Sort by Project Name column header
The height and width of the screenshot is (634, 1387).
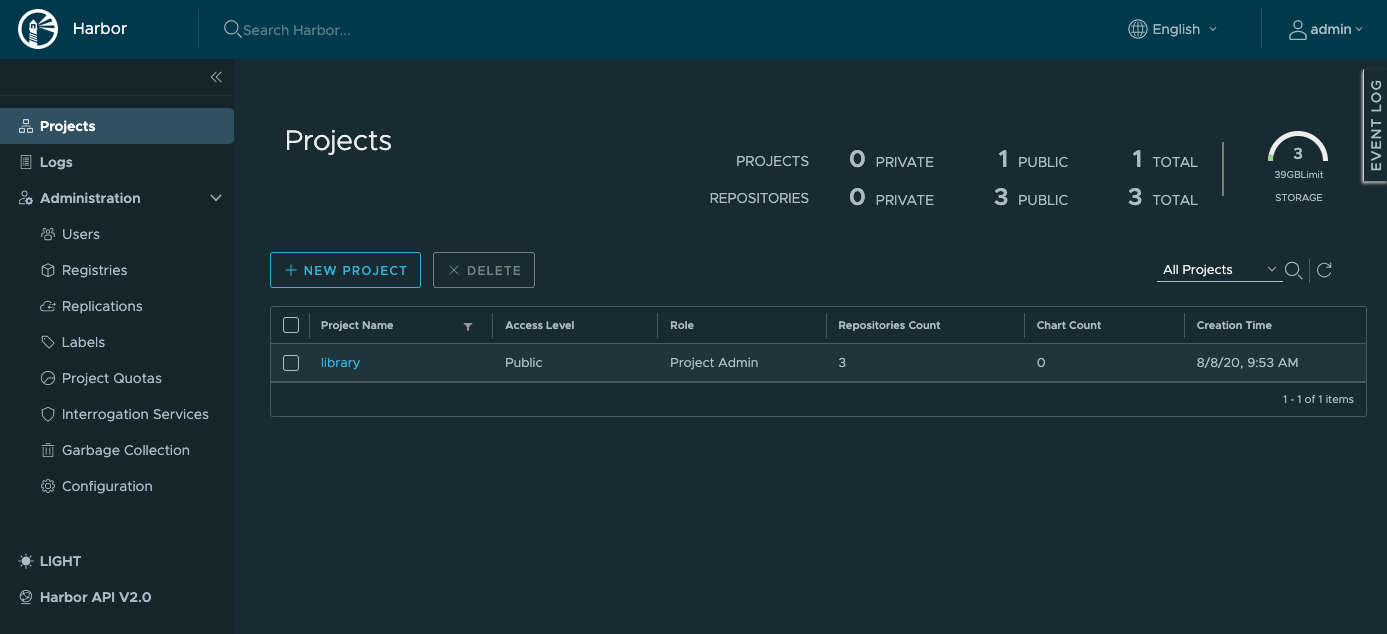(357, 325)
